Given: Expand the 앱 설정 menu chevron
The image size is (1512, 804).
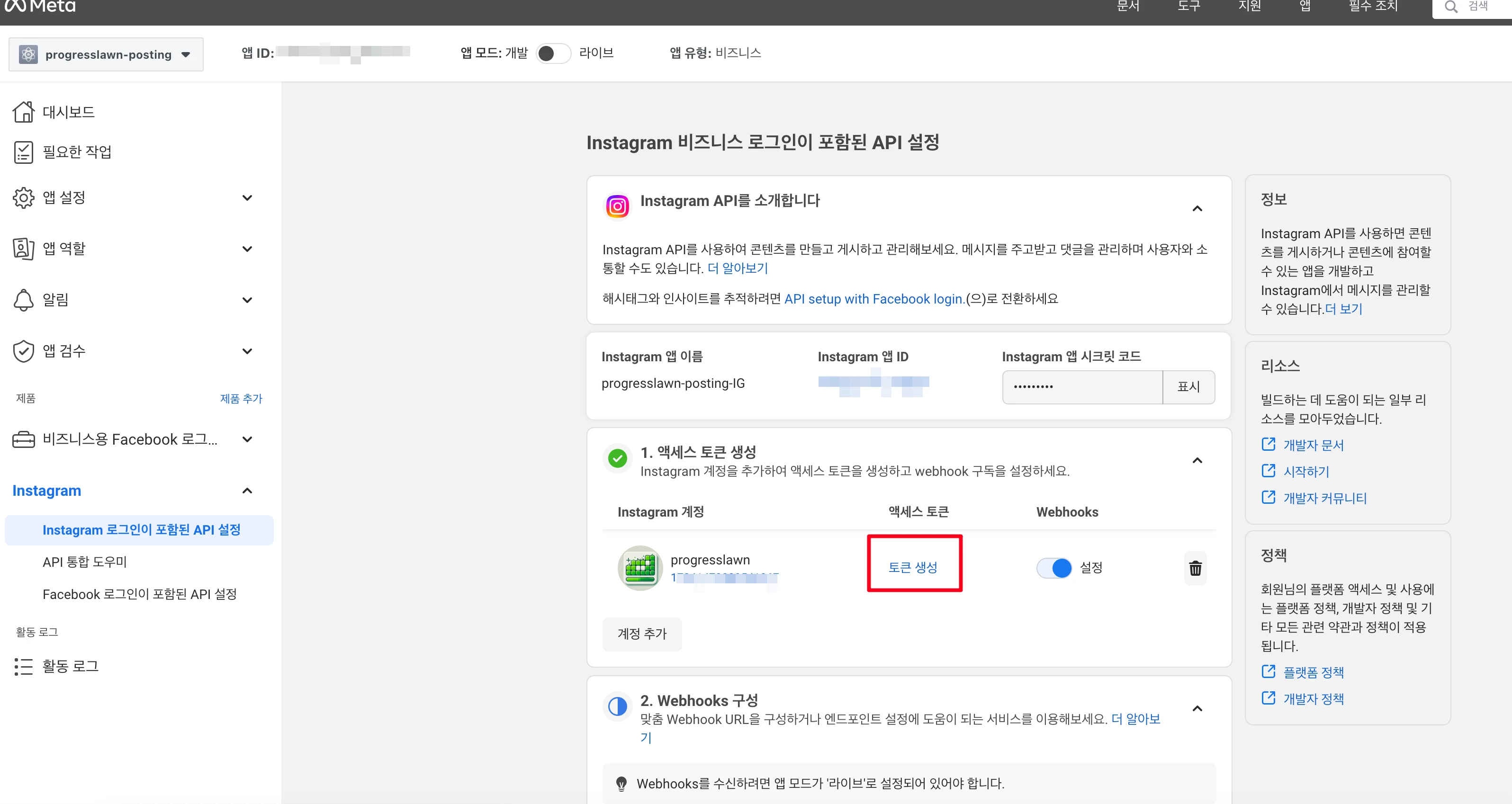Looking at the screenshot, I should (x=247, y=198).
